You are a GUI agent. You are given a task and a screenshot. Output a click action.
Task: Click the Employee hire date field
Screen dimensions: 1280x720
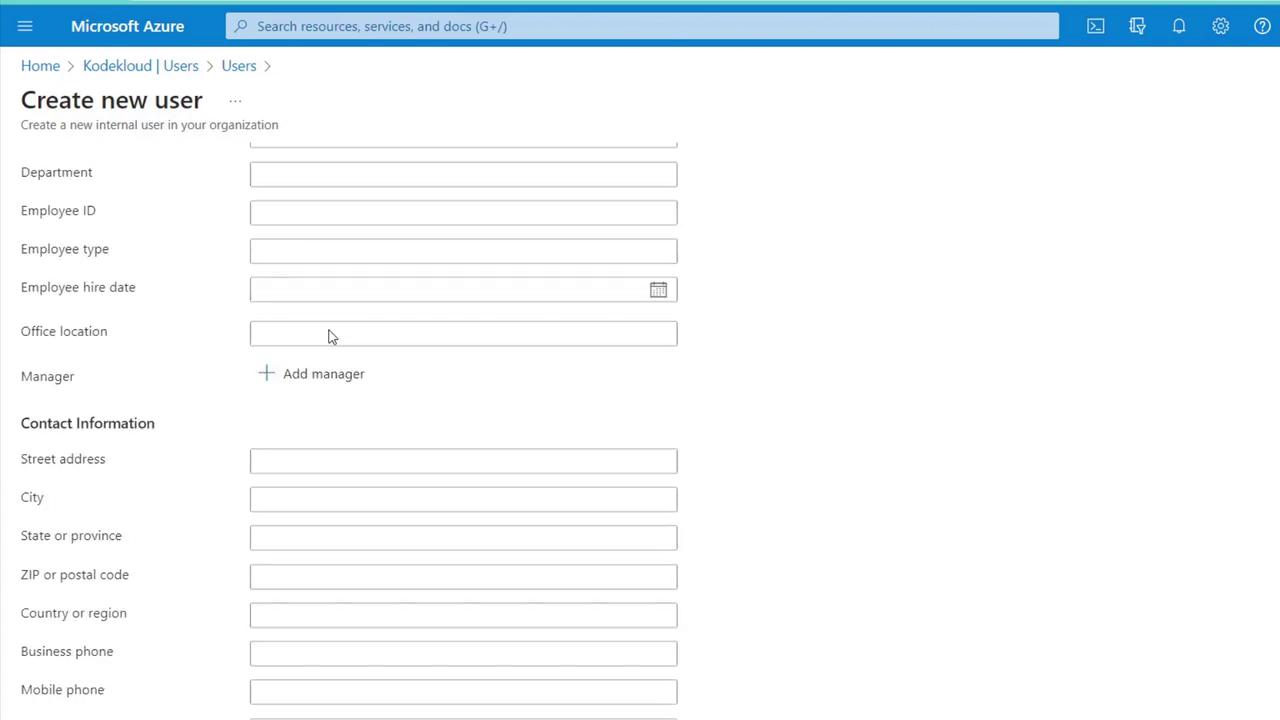pyautogui.click(x=463, y=289)
